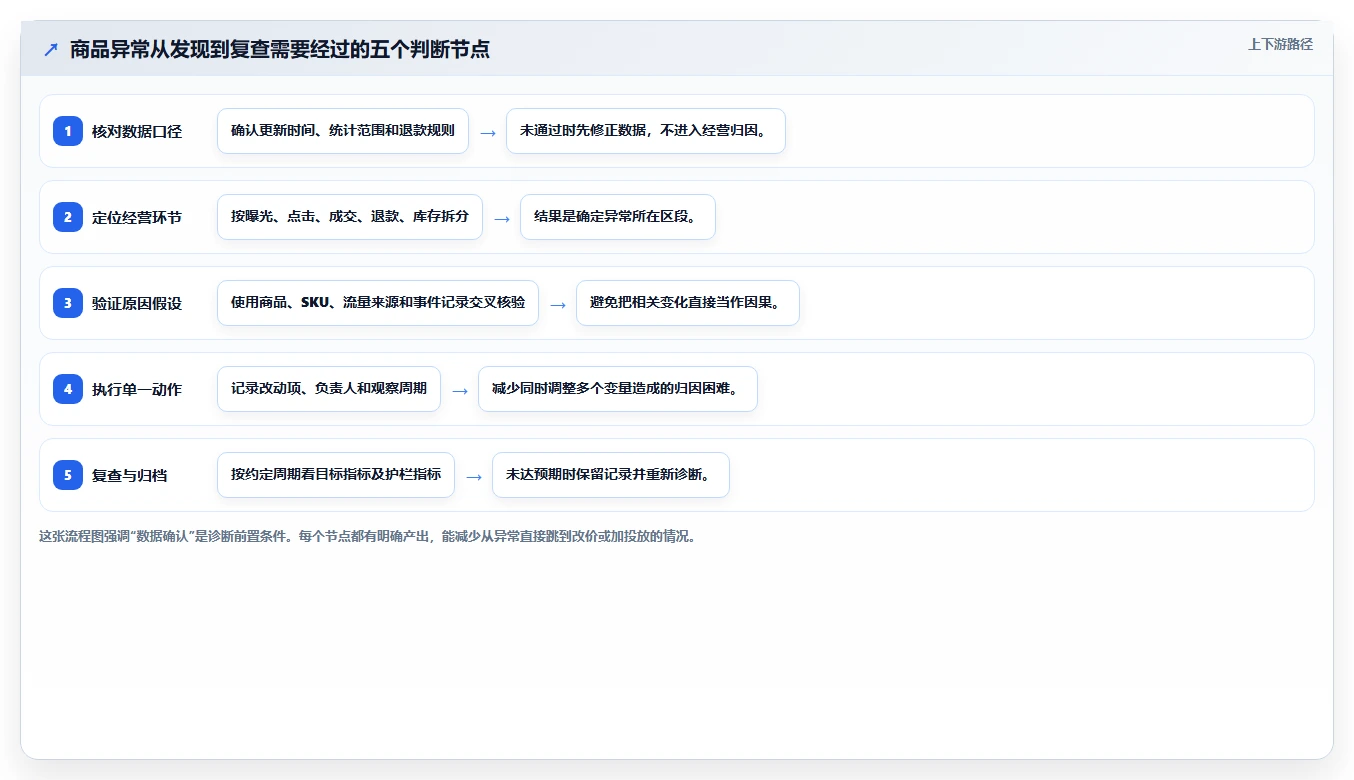Click the 按约定周期看目标指标及护栏指标 box
This screenshot has height=780, width=1354.
pyautogui.click(x=336, y=475)
